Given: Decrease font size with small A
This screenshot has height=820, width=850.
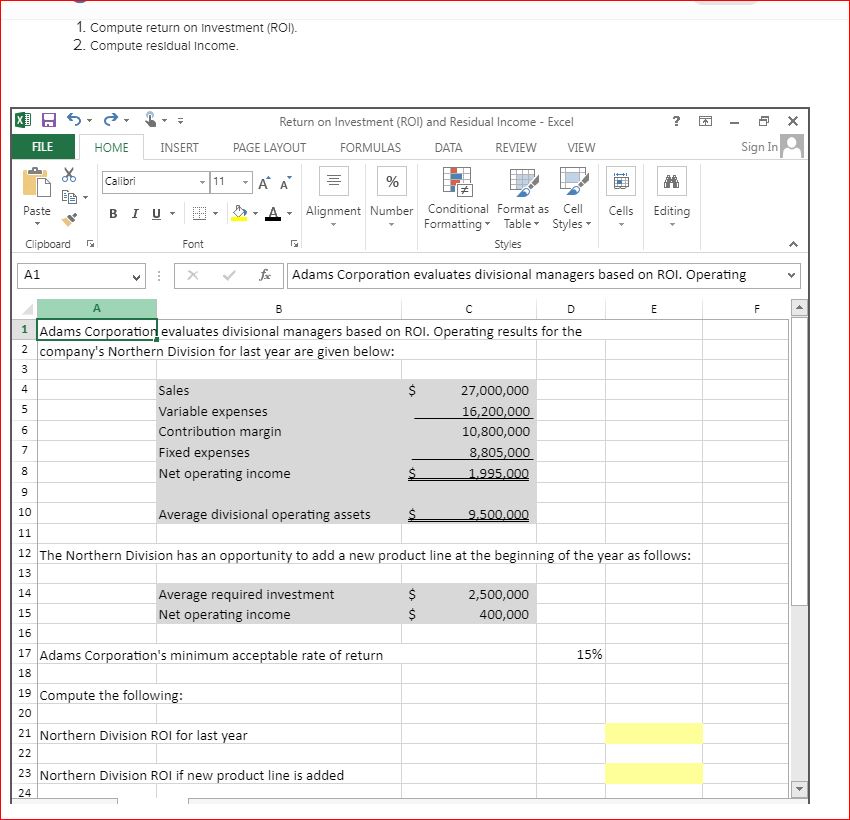Looking at the screenshot, I should [285, 183].
